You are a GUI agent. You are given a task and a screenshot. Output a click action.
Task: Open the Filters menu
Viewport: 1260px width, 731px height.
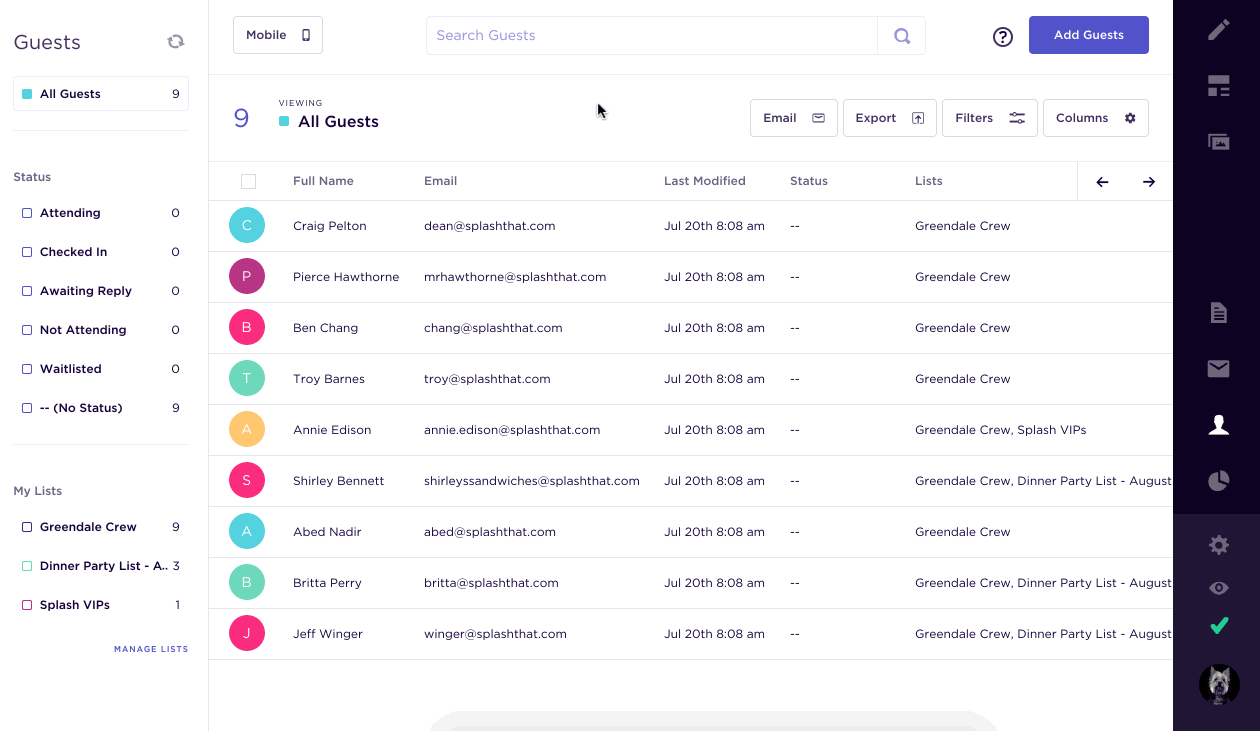990,118
